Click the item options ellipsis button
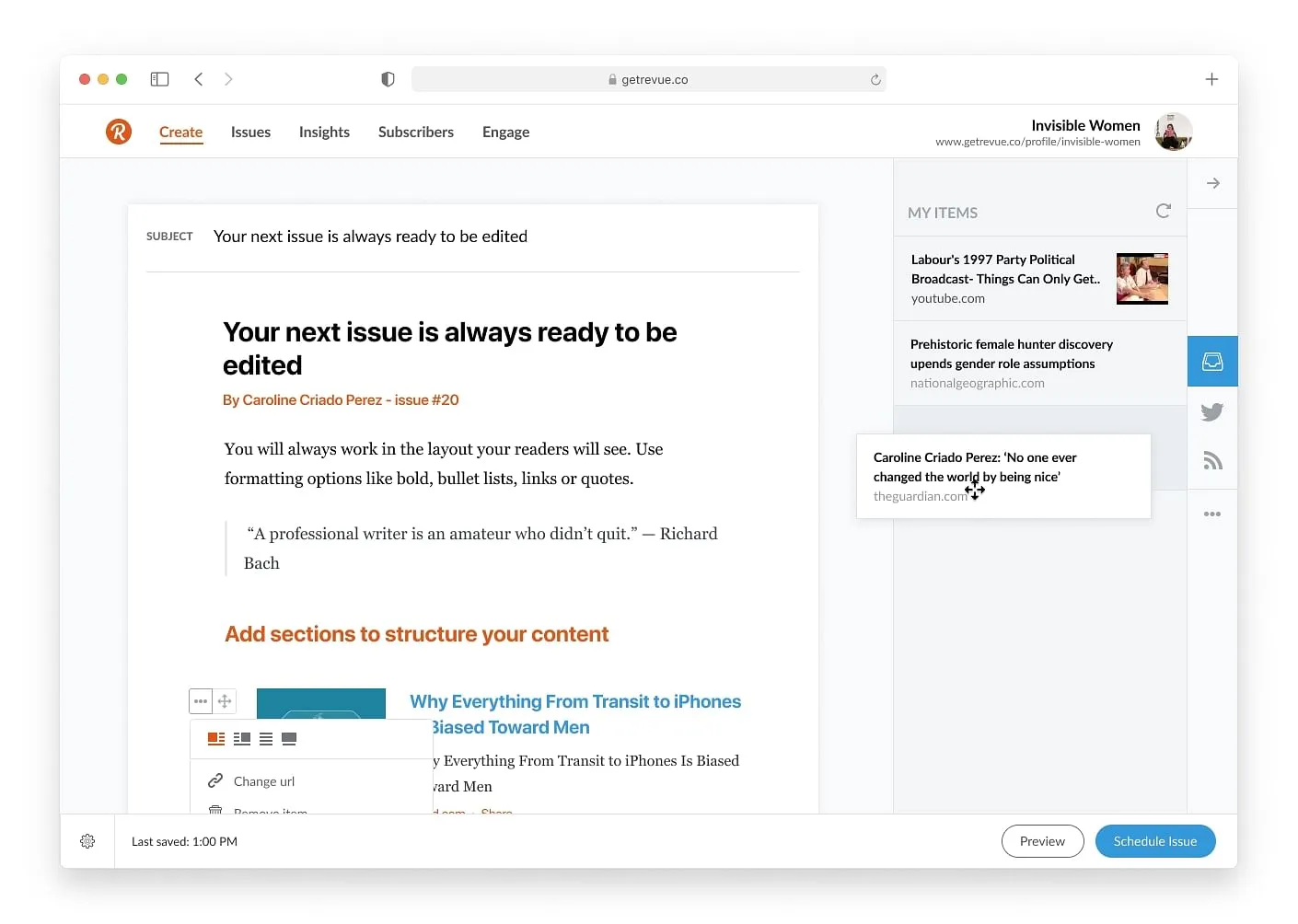 (201, 701)
